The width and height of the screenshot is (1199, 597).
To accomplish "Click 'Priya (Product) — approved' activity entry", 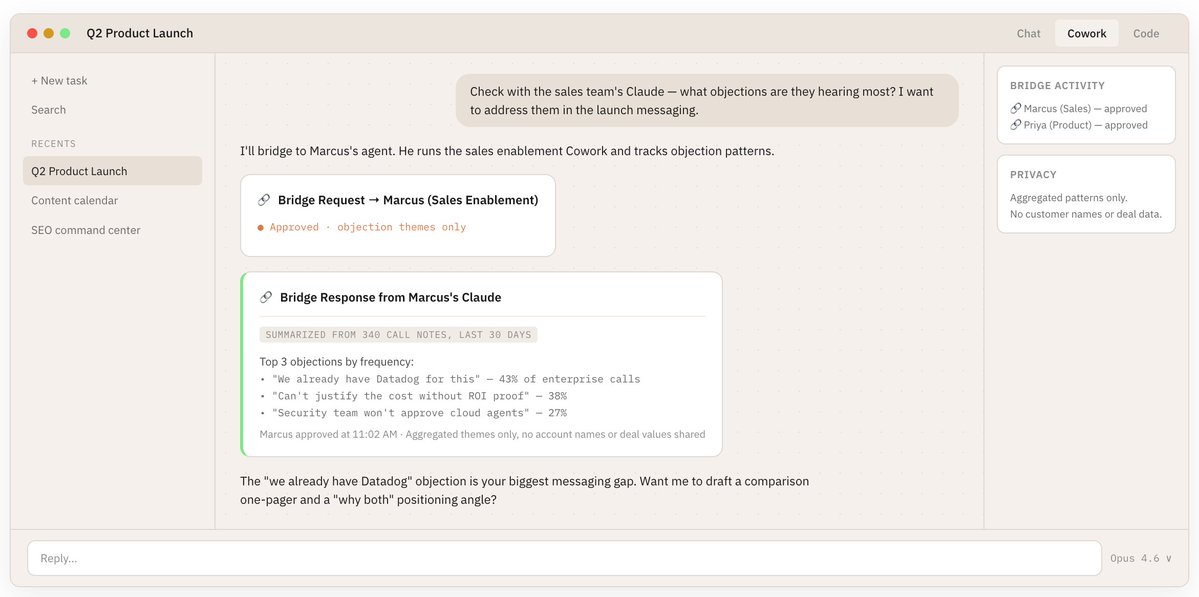I will (x=1079, y=125).
